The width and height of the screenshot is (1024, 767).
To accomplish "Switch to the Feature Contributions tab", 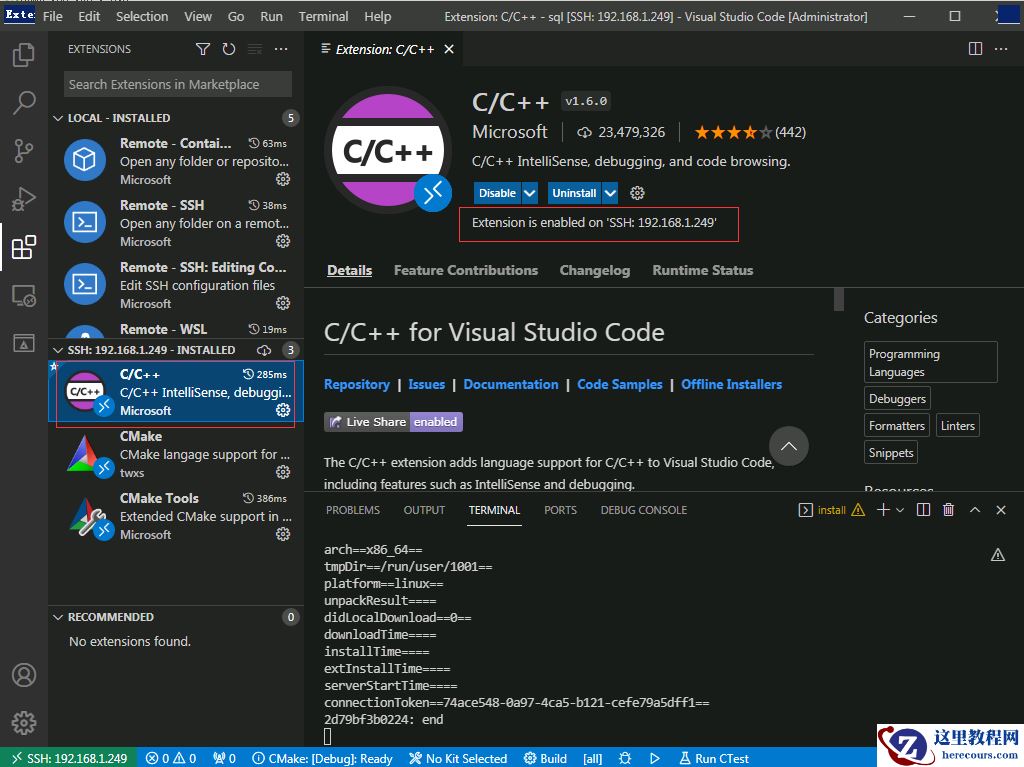I will [x=465, y=270].
